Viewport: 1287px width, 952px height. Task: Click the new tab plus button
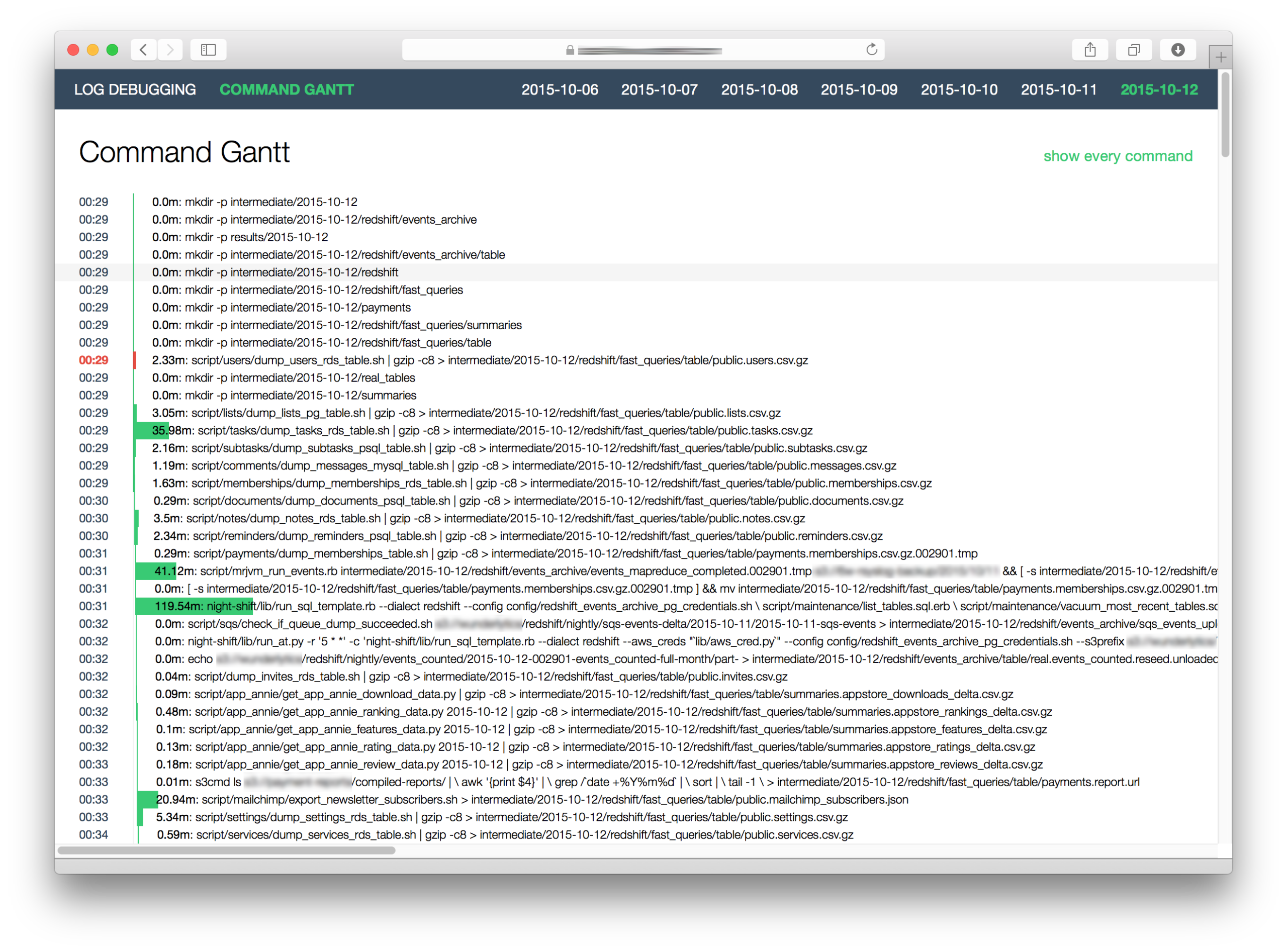pos(1220,57)
